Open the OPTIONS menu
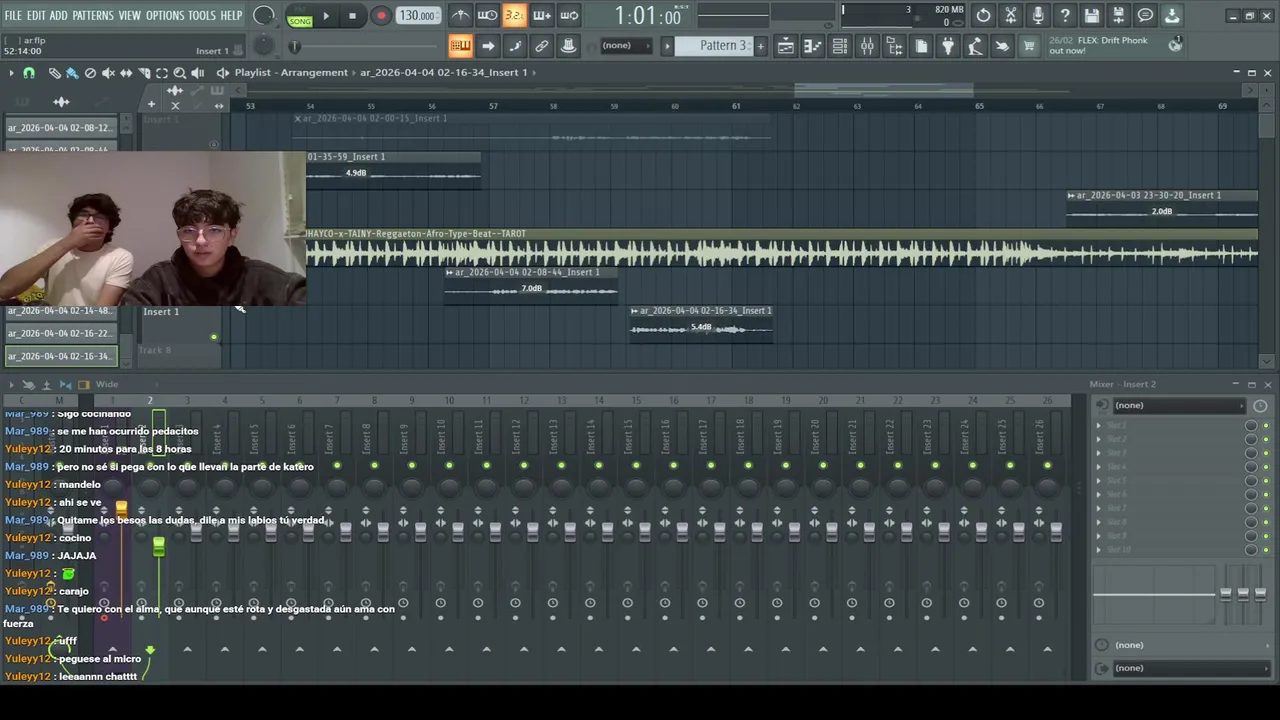 click(x=165, y=16)
